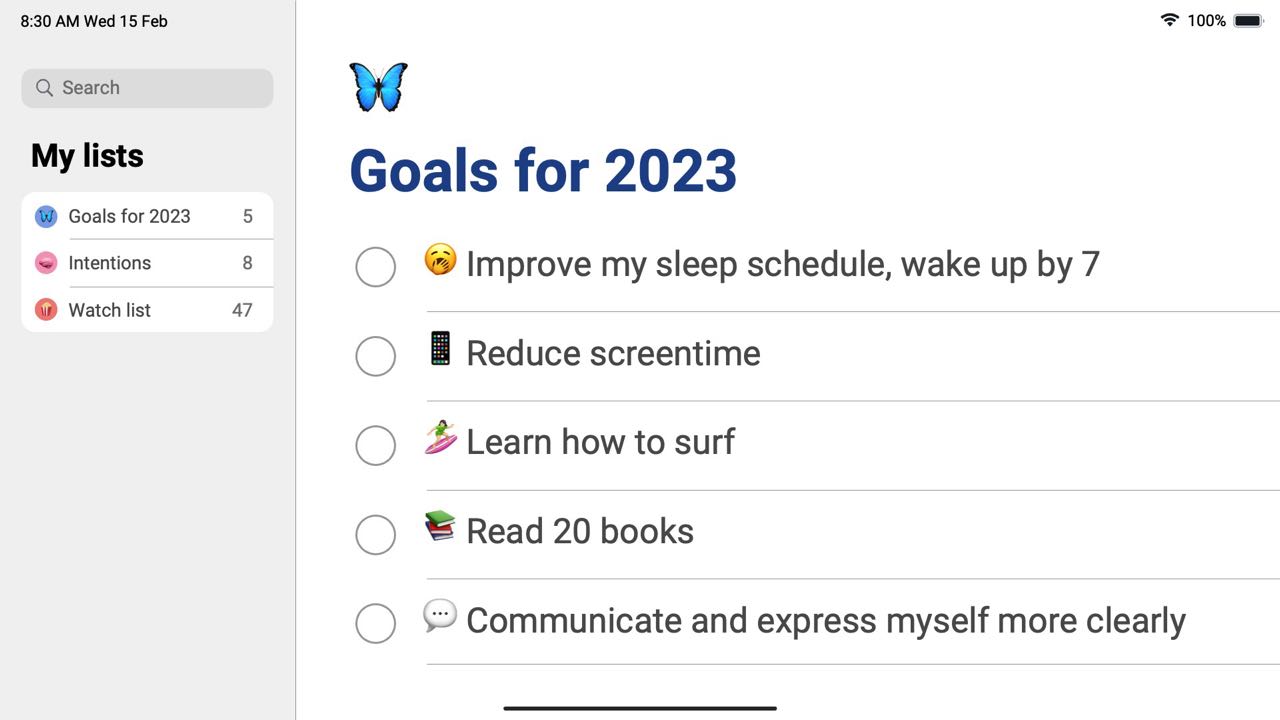This screenshot has width=1280, height=720.
Task: Click the yawning face emoji on sleep goal
Action: click(x=440, y=260)
